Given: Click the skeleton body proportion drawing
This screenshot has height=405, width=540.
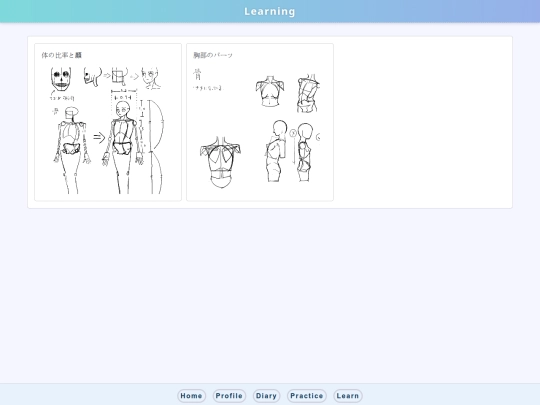Looking at the screenshot, I should point(108,130).
